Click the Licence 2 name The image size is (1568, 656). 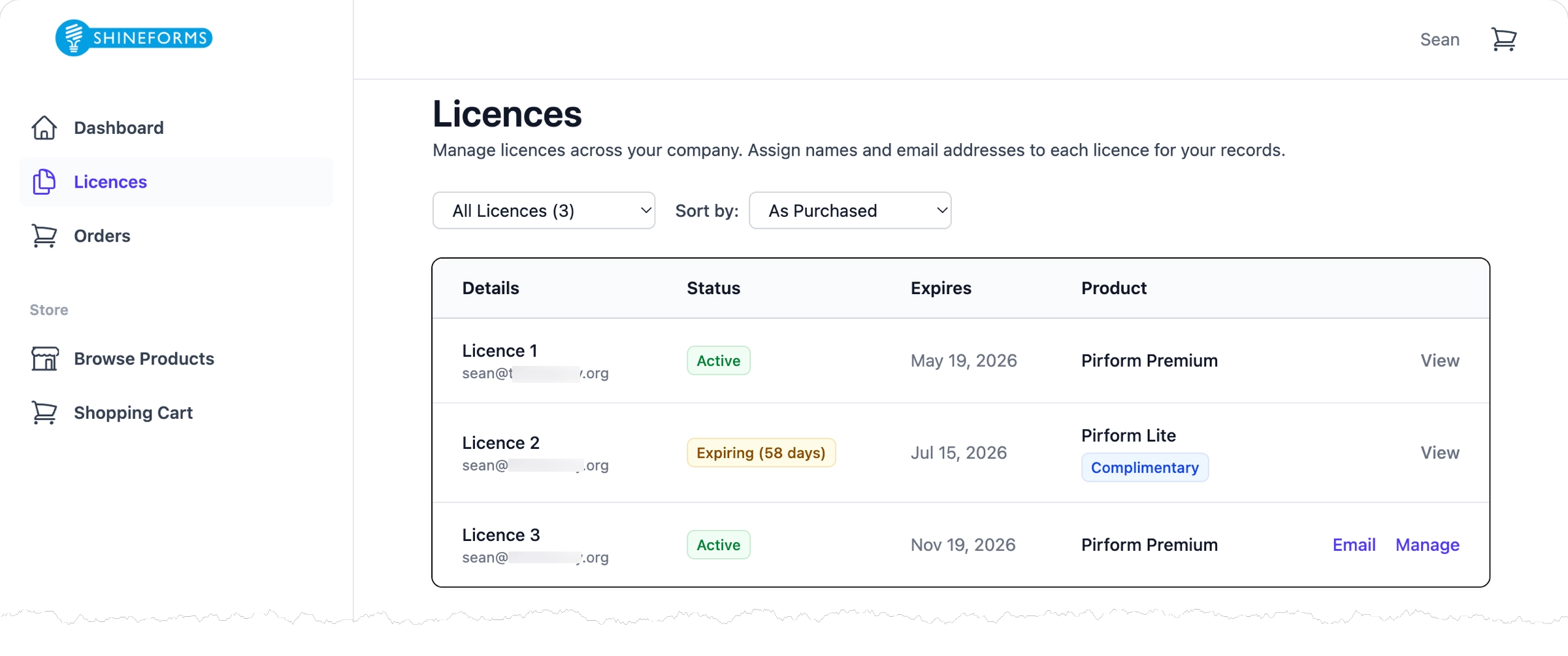[501, 443]
